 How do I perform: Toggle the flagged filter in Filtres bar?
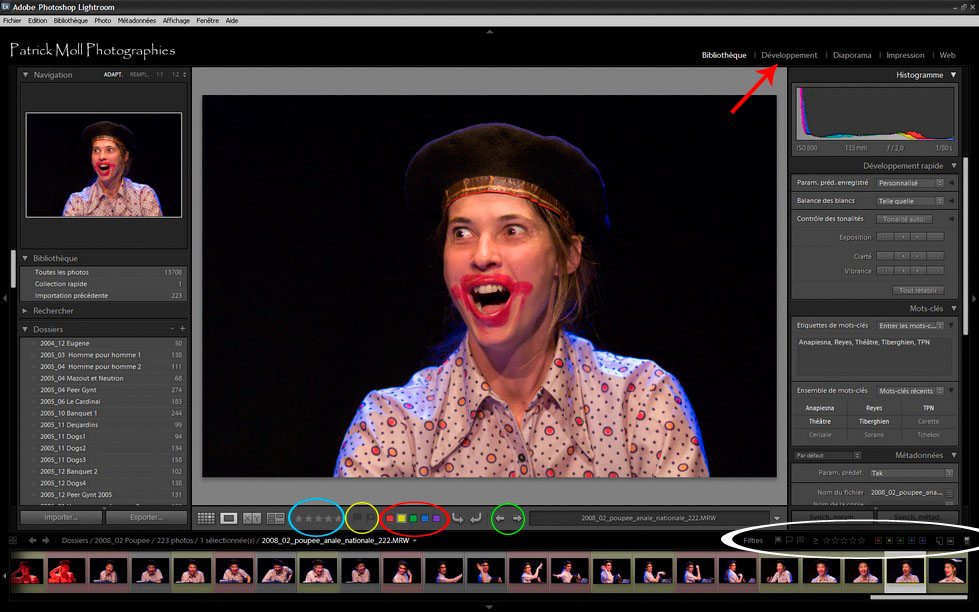(x=778, y=541)
